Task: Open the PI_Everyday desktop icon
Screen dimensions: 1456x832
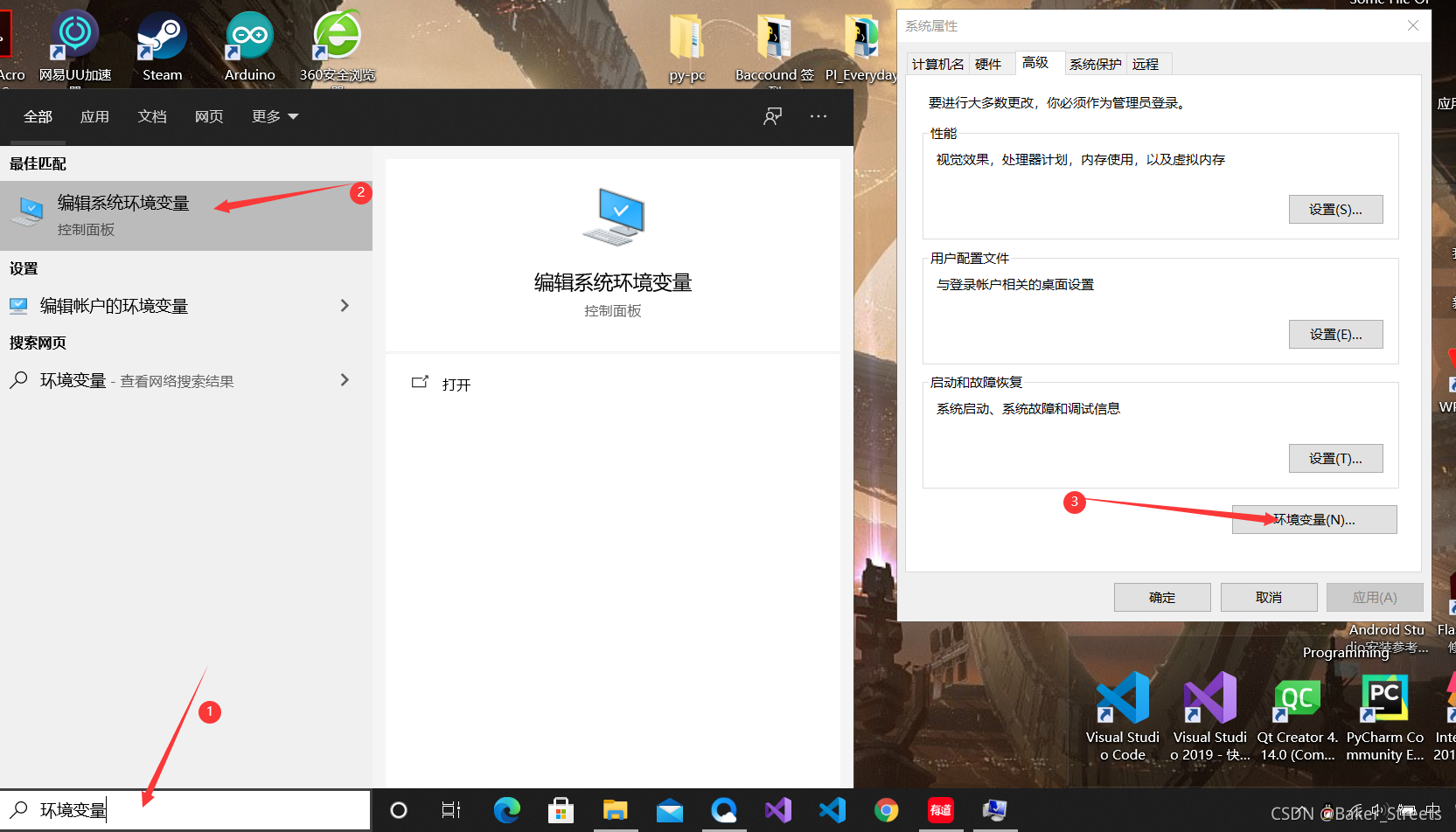Action: coord(861,48)
